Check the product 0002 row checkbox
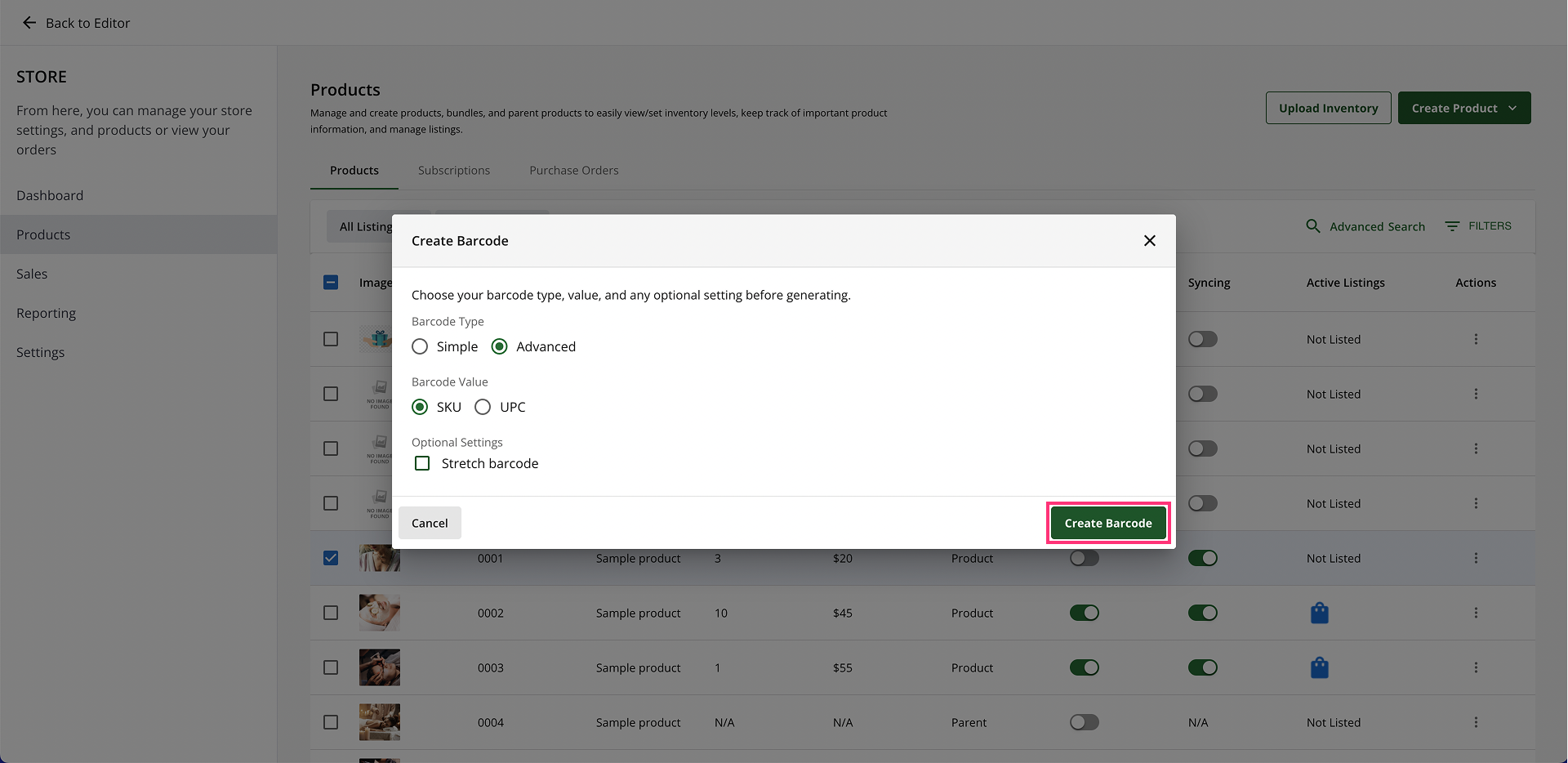The image size is (1568, 763). click(x=331, y=613)
